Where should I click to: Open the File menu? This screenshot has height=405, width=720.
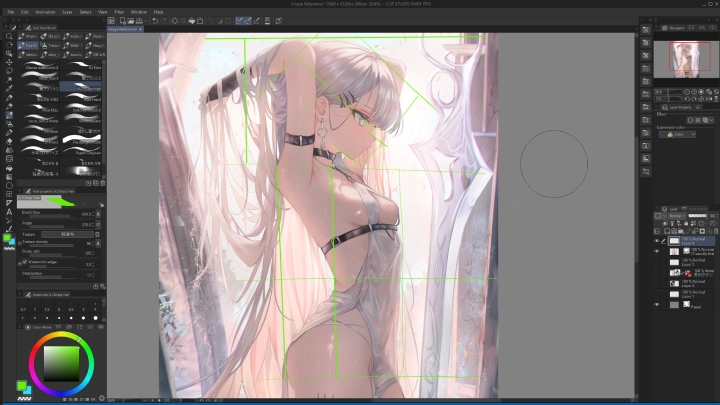tap(11, 12)
